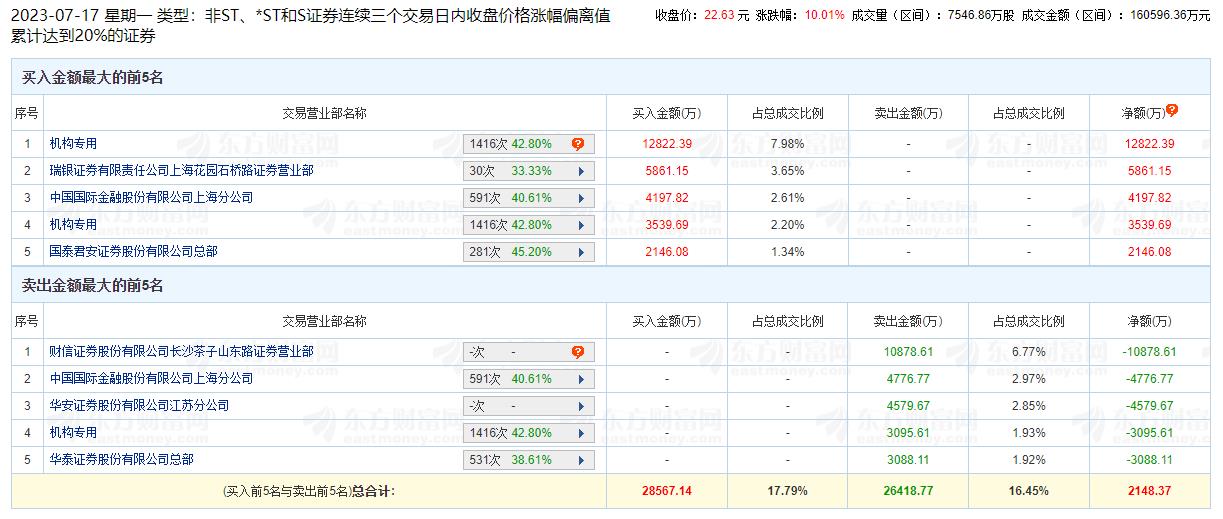Expand the arrow in 国泰君安 281次 45.20% box
Viewport: 1223px width, 519px height.
point(581,252)
